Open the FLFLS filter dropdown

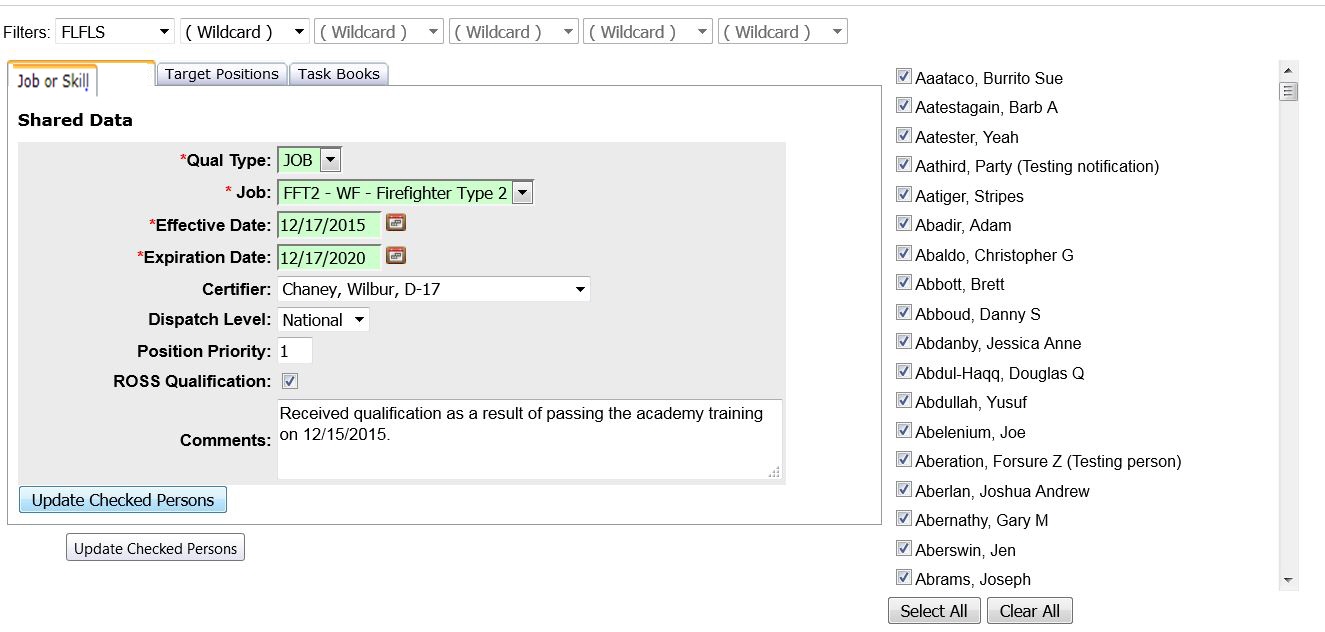coord(115,32)
